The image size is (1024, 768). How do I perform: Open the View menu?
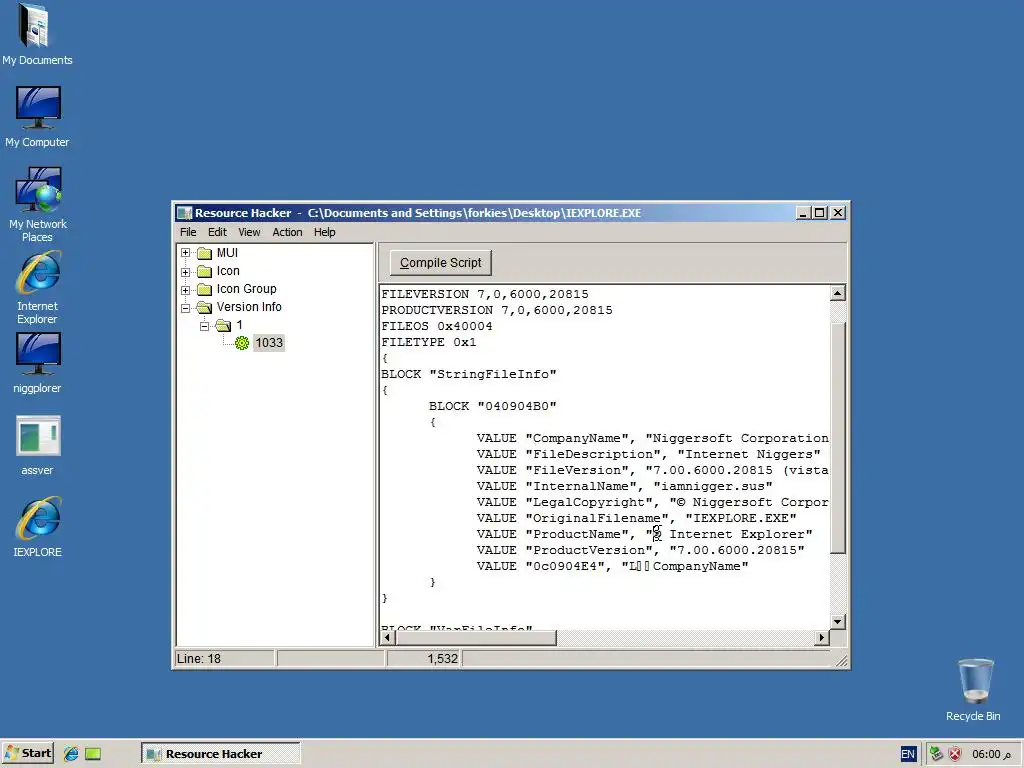(249, 232)
